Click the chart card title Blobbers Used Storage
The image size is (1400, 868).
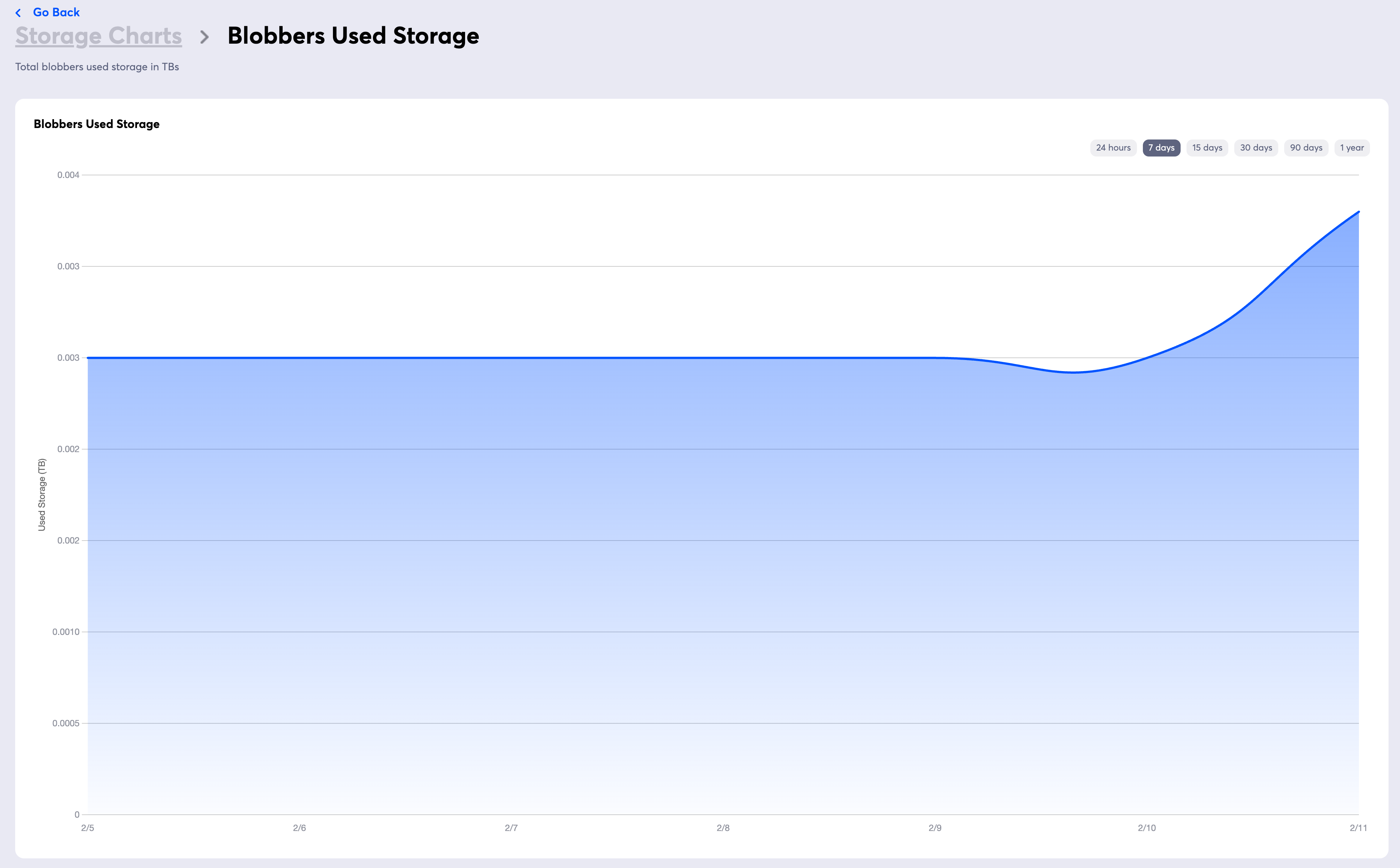click(x=97, y=124)
